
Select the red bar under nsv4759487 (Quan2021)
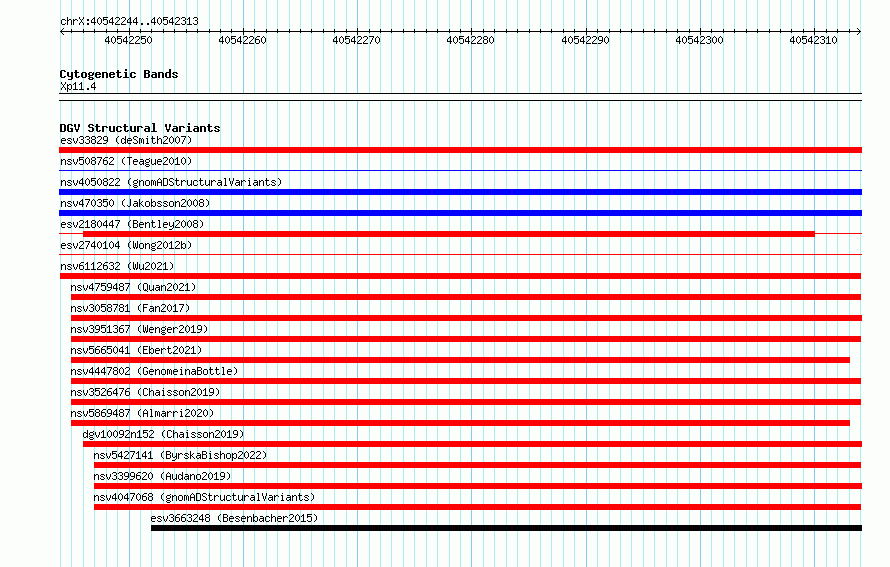pos(466,297)
